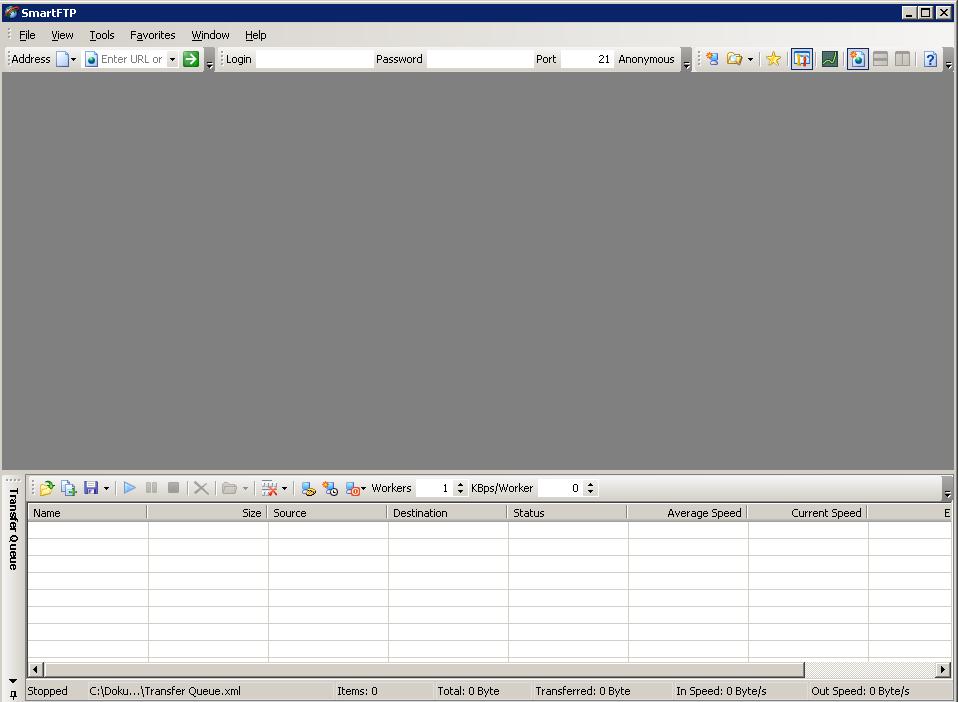Open the speed graph icon

tap(830, 59)
